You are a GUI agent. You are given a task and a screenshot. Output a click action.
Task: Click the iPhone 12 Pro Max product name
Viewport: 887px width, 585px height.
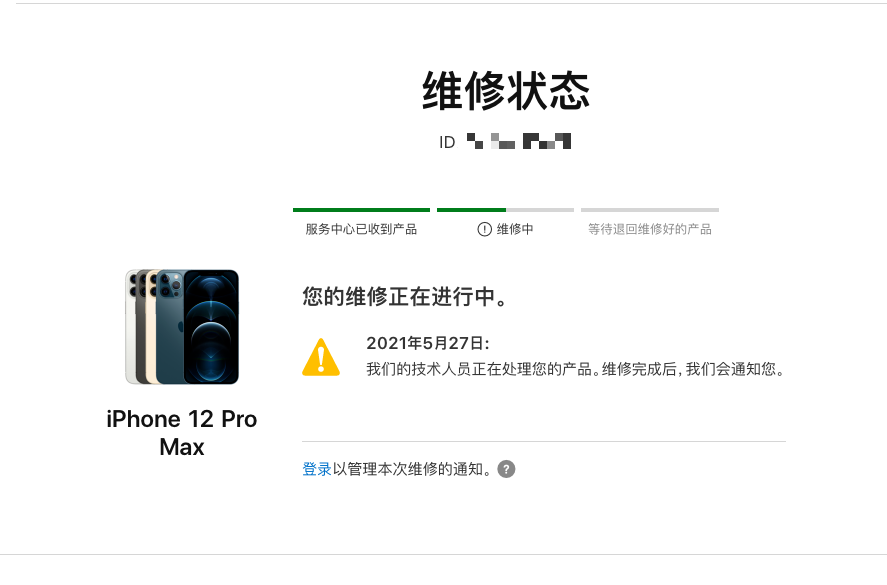[182, 433]
